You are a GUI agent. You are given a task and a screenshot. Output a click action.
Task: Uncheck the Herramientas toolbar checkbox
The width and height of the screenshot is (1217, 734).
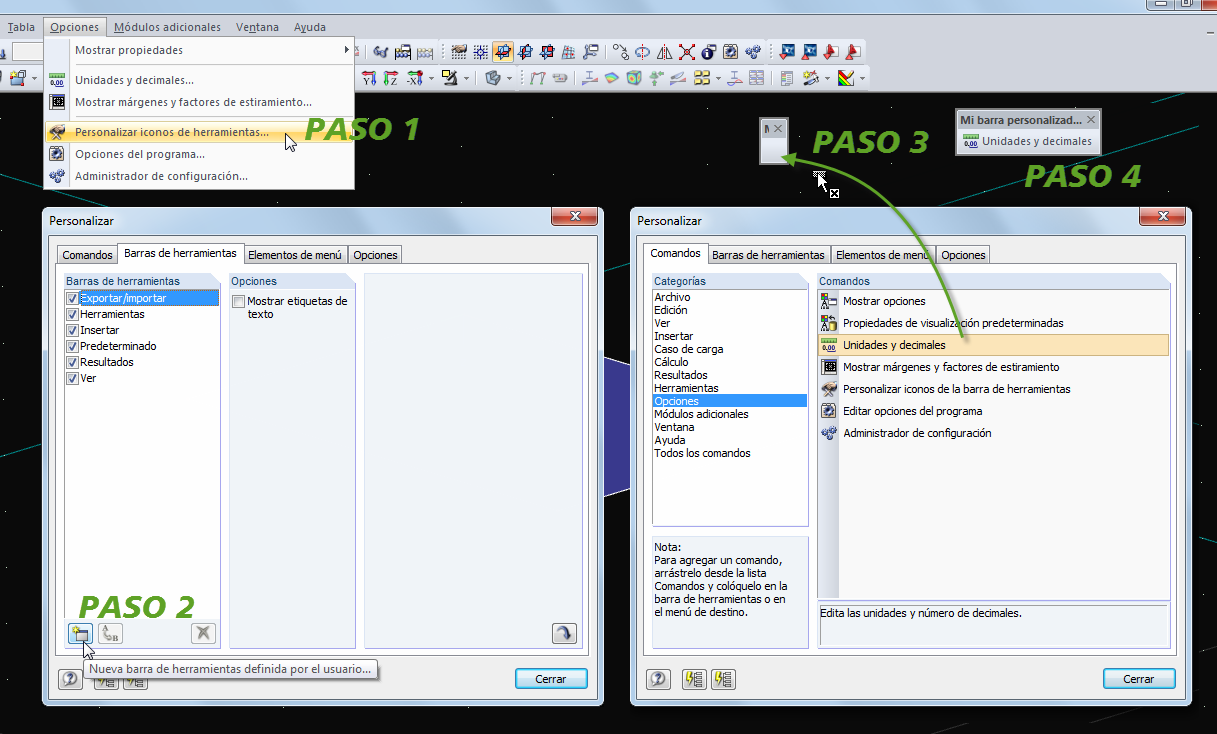tap(72, 314)
